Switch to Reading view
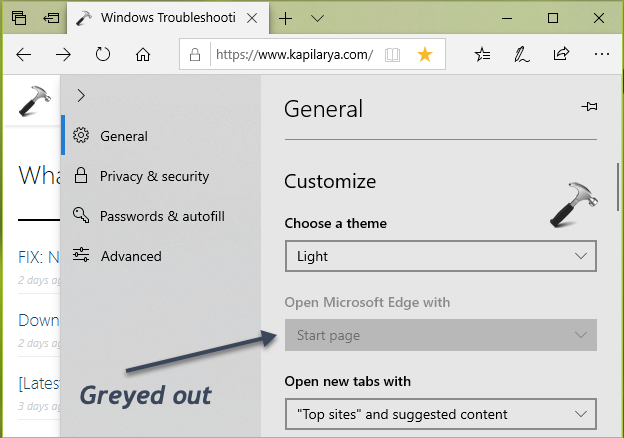The image size is (624, 438). pyautogui.click(x=392, y=55)
